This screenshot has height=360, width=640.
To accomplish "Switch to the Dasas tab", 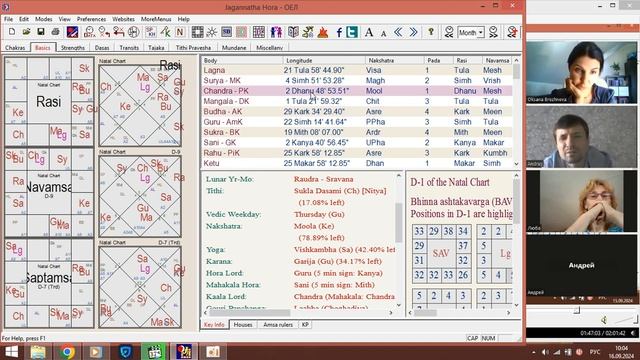I will 102,48.
